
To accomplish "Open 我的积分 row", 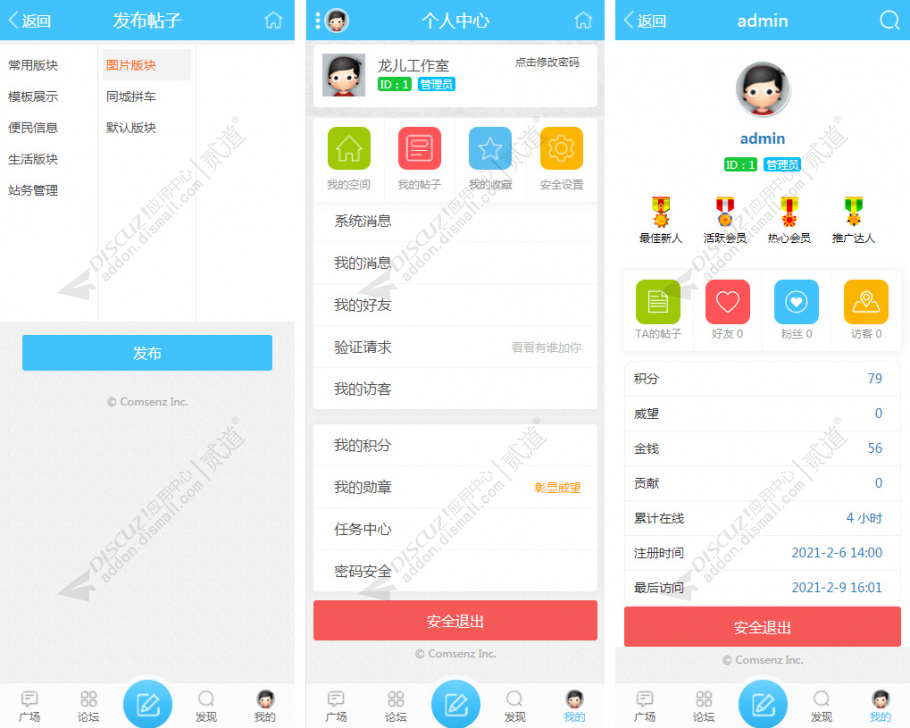I will click(x=456, y=445).
